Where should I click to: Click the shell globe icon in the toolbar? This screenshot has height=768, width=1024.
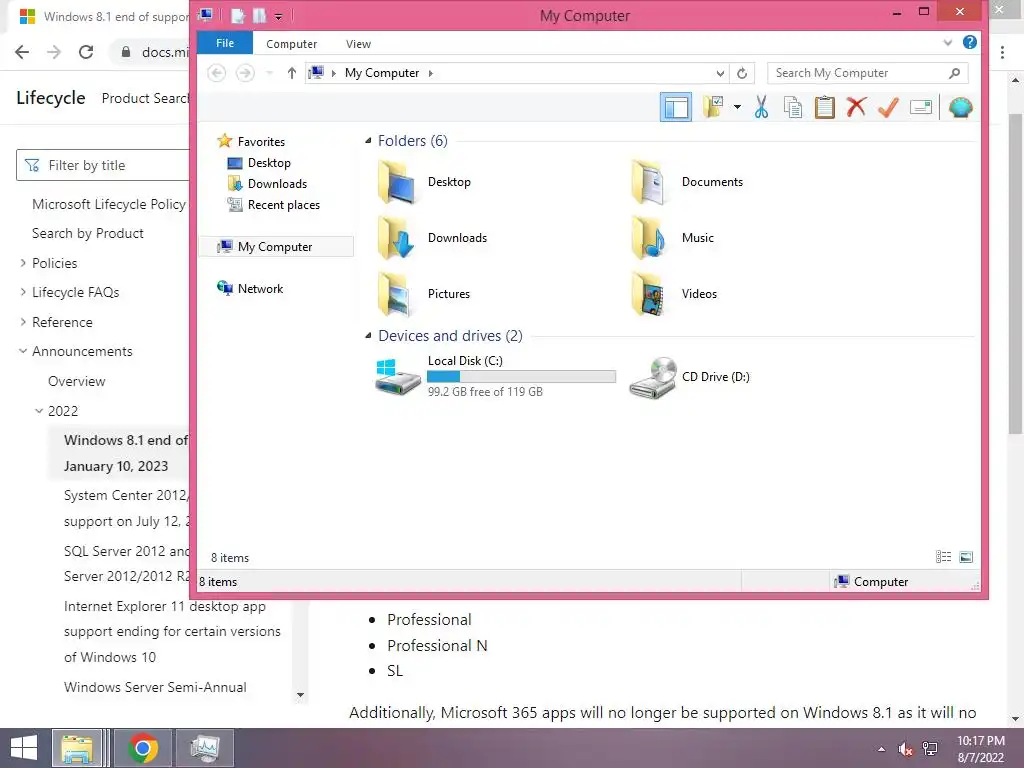click(x=961, y=107)
